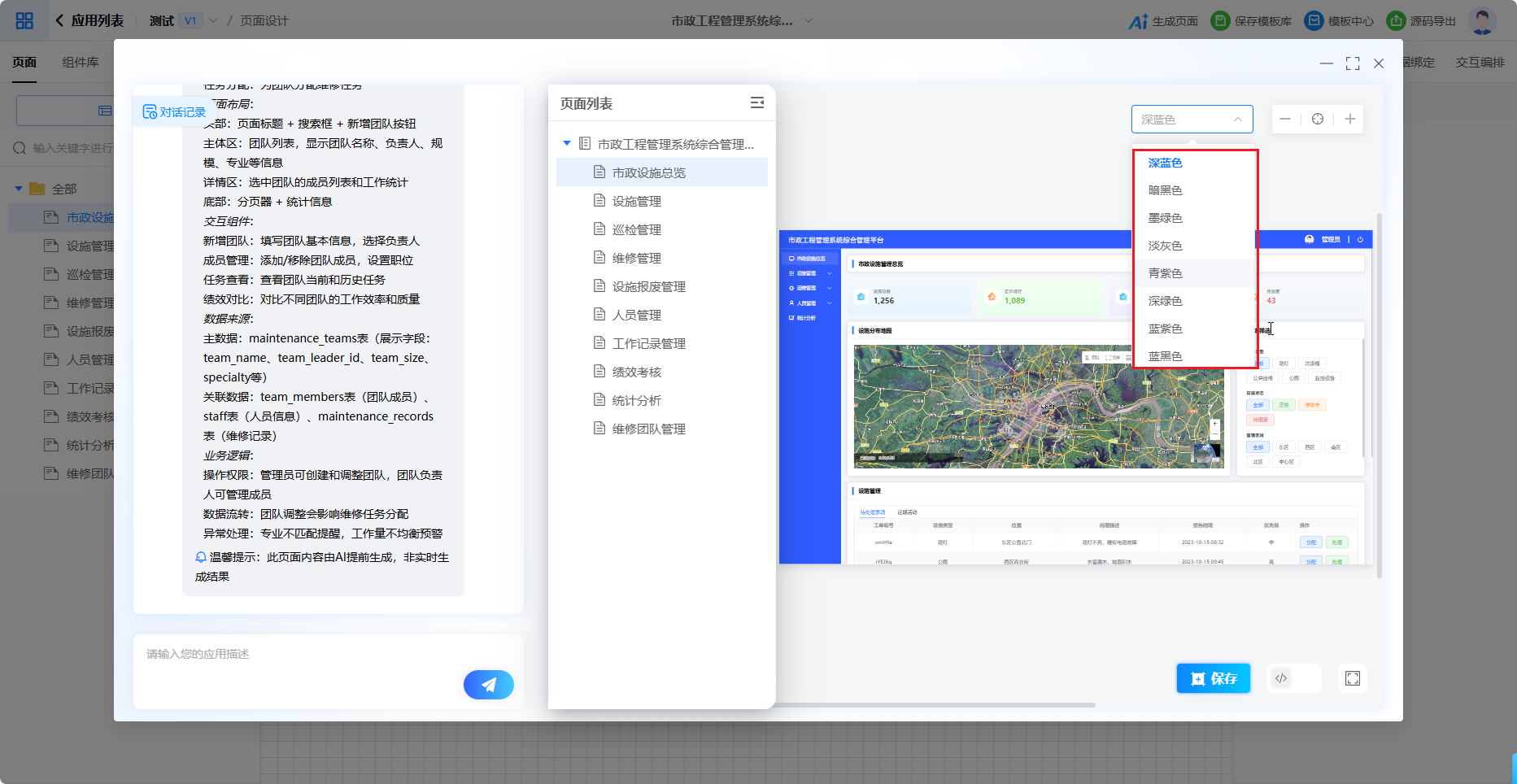Select 蓝紫色 theme option
This screenshot has height=784, width=1517.
pos(1165,329)
